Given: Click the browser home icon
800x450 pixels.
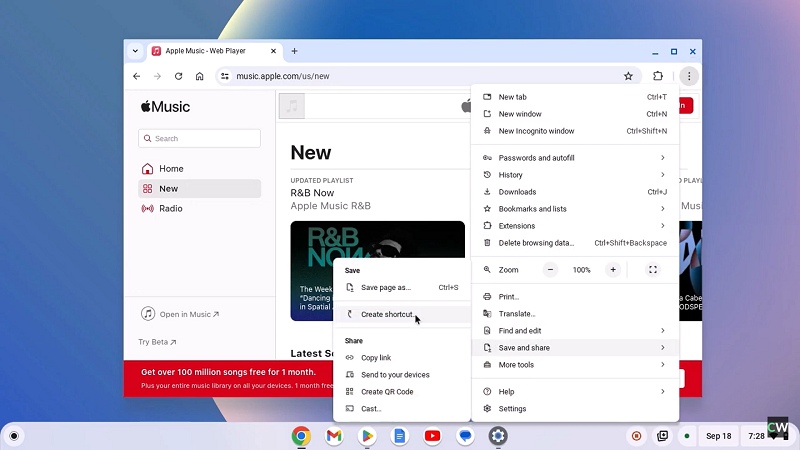Looking at the screenshot, I should 200,76.
